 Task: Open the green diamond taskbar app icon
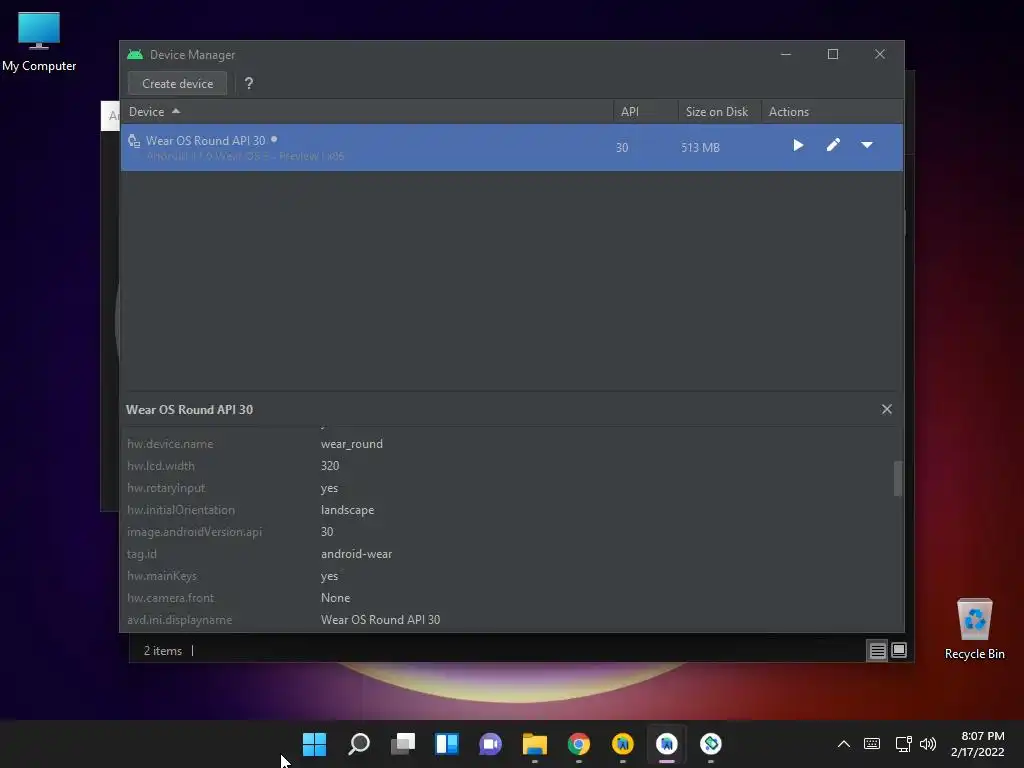[x=711, y=744]
